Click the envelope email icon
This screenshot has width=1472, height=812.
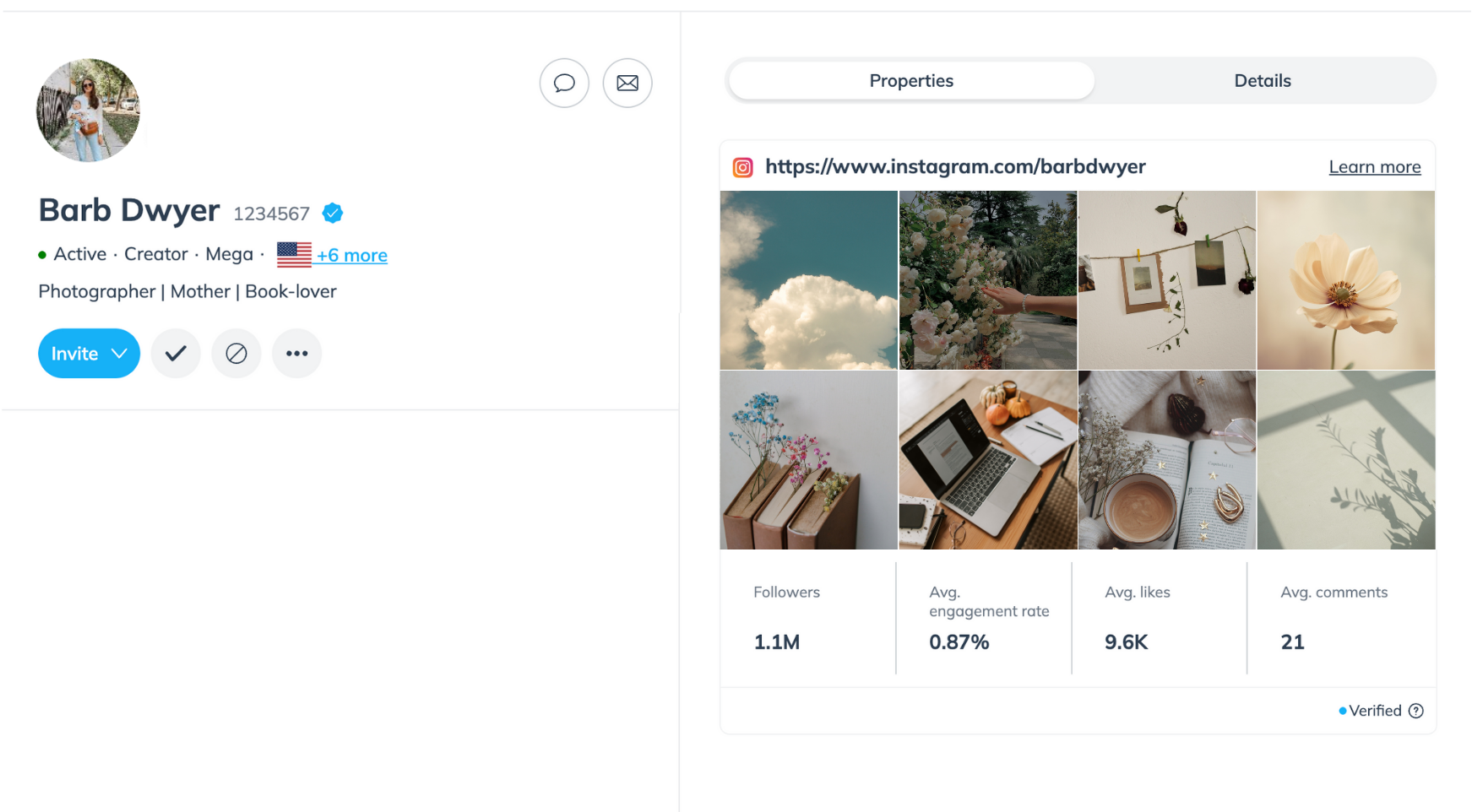pos(627,83)
